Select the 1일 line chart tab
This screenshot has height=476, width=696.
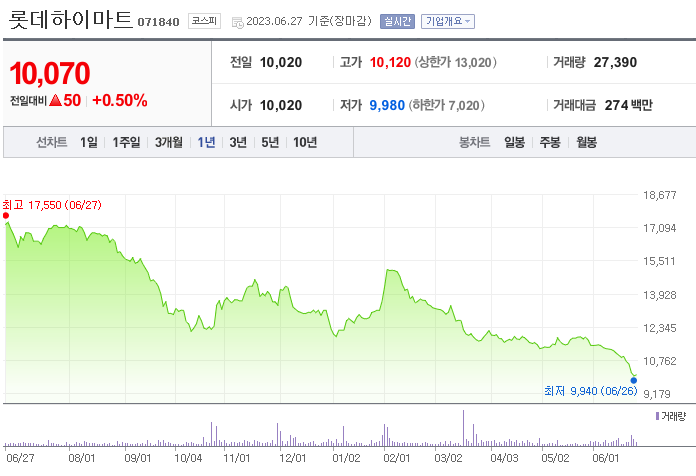89,143
